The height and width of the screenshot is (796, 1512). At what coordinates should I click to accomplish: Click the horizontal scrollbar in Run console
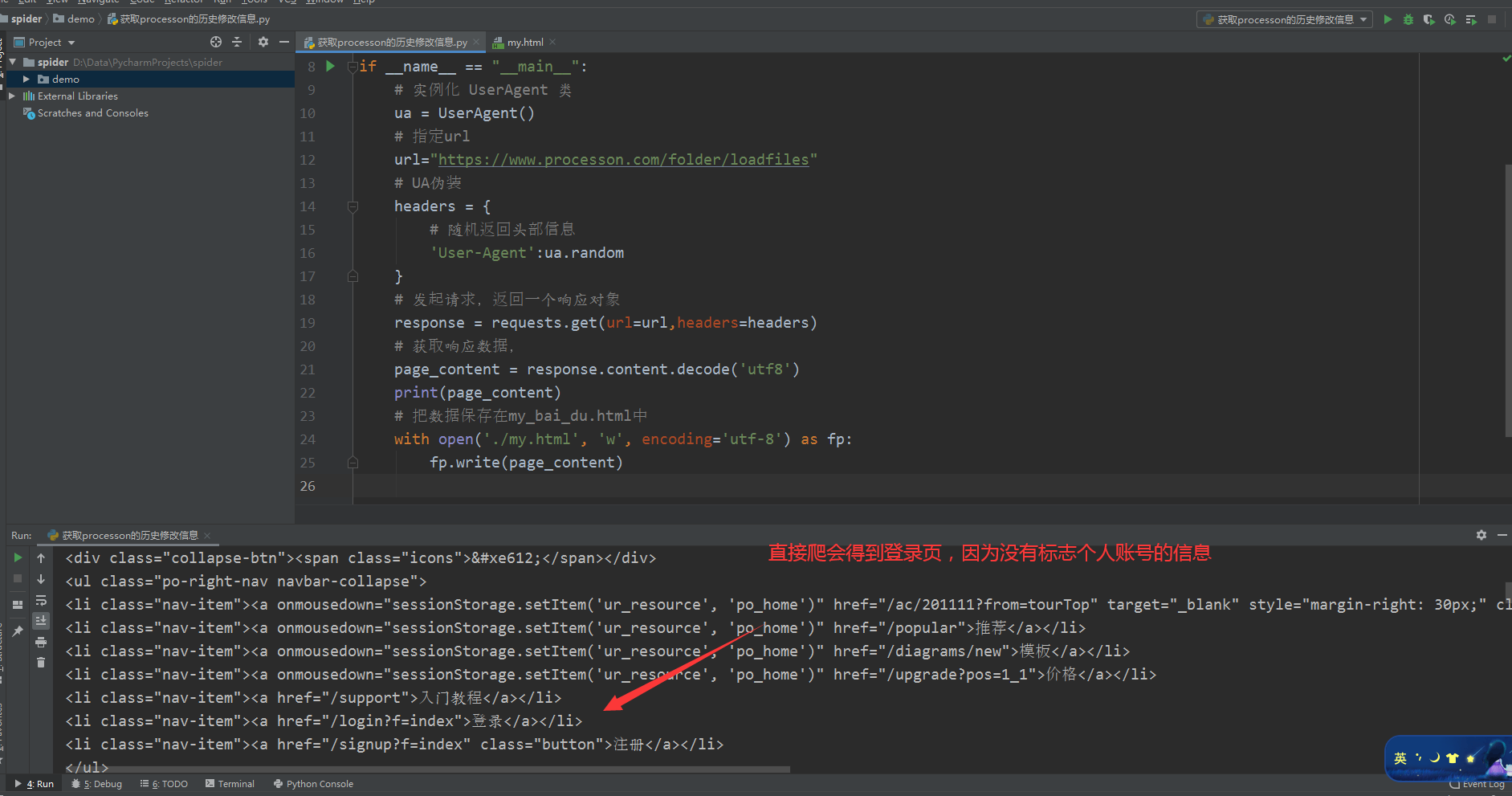click(427, 769)
